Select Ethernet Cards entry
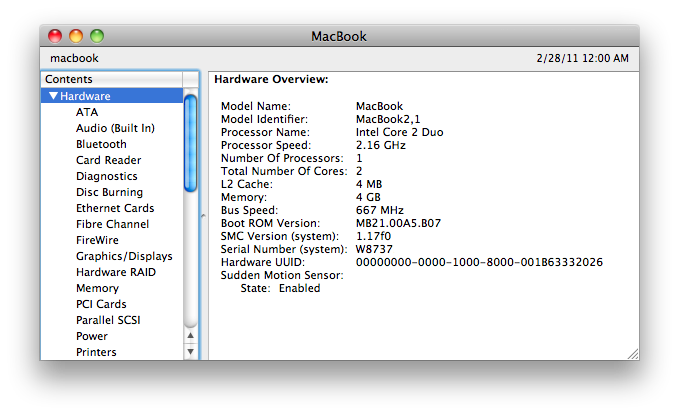The height and width of the screenshot is (415, 679). coord(115,208)
